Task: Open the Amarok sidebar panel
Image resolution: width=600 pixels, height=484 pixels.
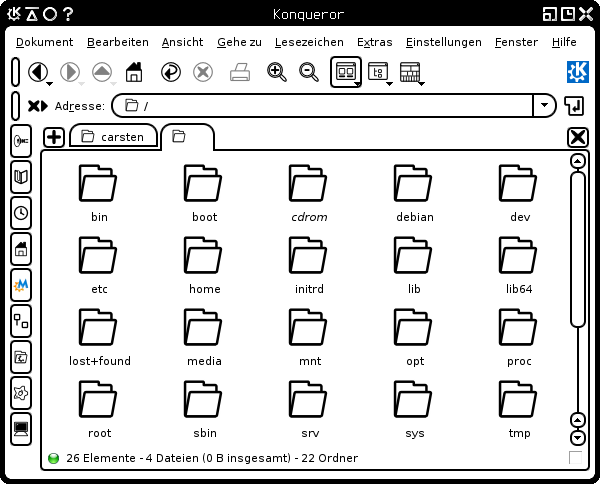Action: click(21, 141)
